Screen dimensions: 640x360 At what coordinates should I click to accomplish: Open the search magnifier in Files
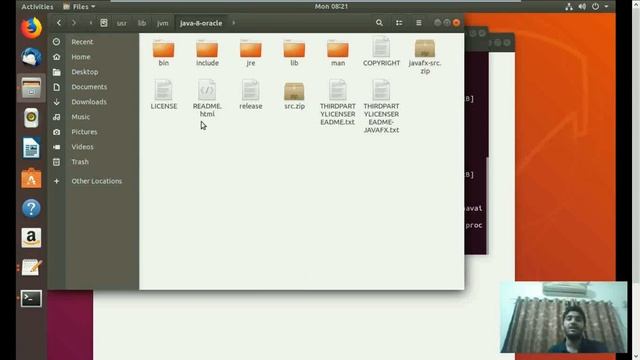point(379,23)
